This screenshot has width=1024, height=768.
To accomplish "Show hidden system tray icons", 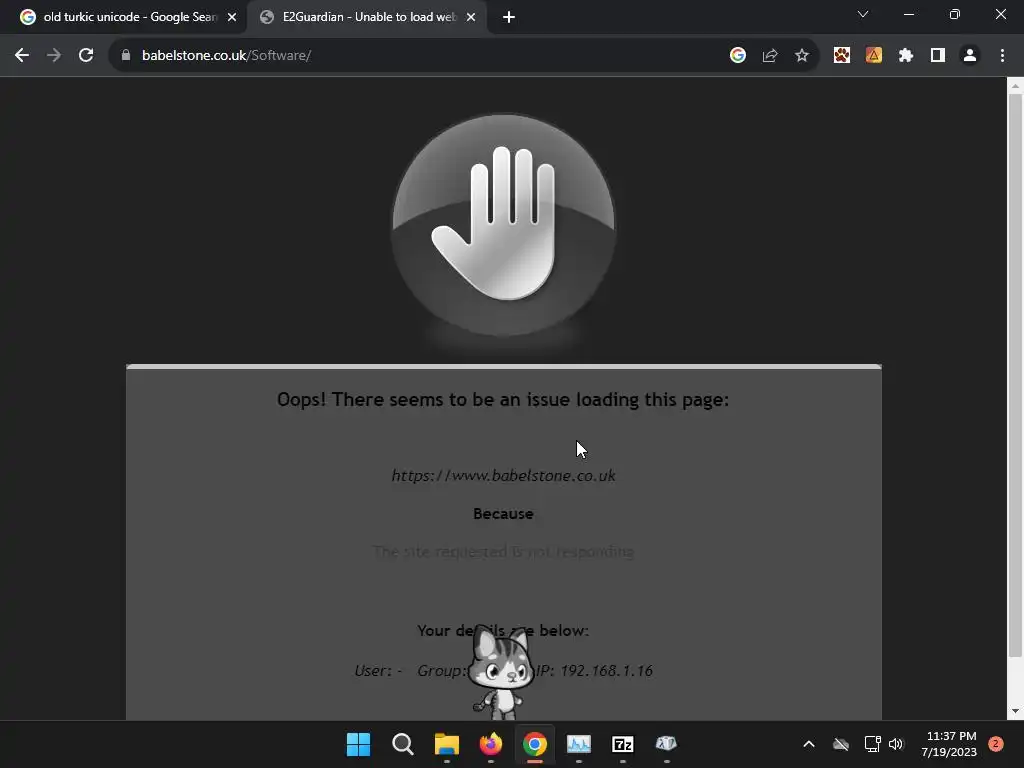I will pos(808,744).
